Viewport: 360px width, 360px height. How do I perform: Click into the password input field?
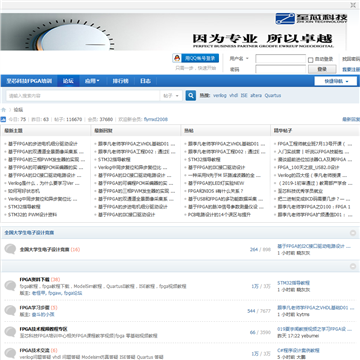[280, 69]
